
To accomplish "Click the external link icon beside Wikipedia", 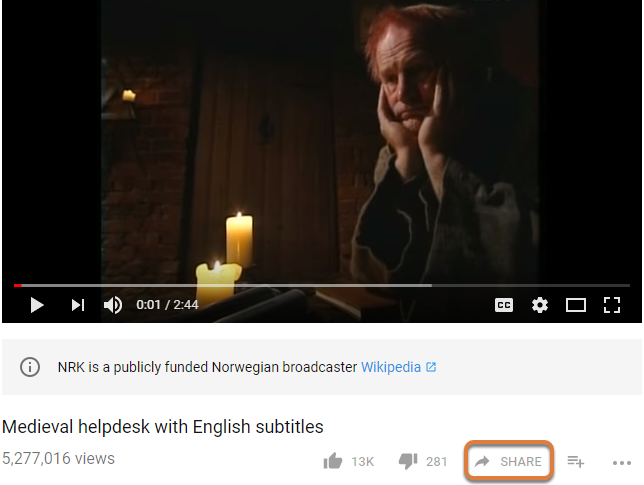I will pyautogui.click(x=431, y=367).
